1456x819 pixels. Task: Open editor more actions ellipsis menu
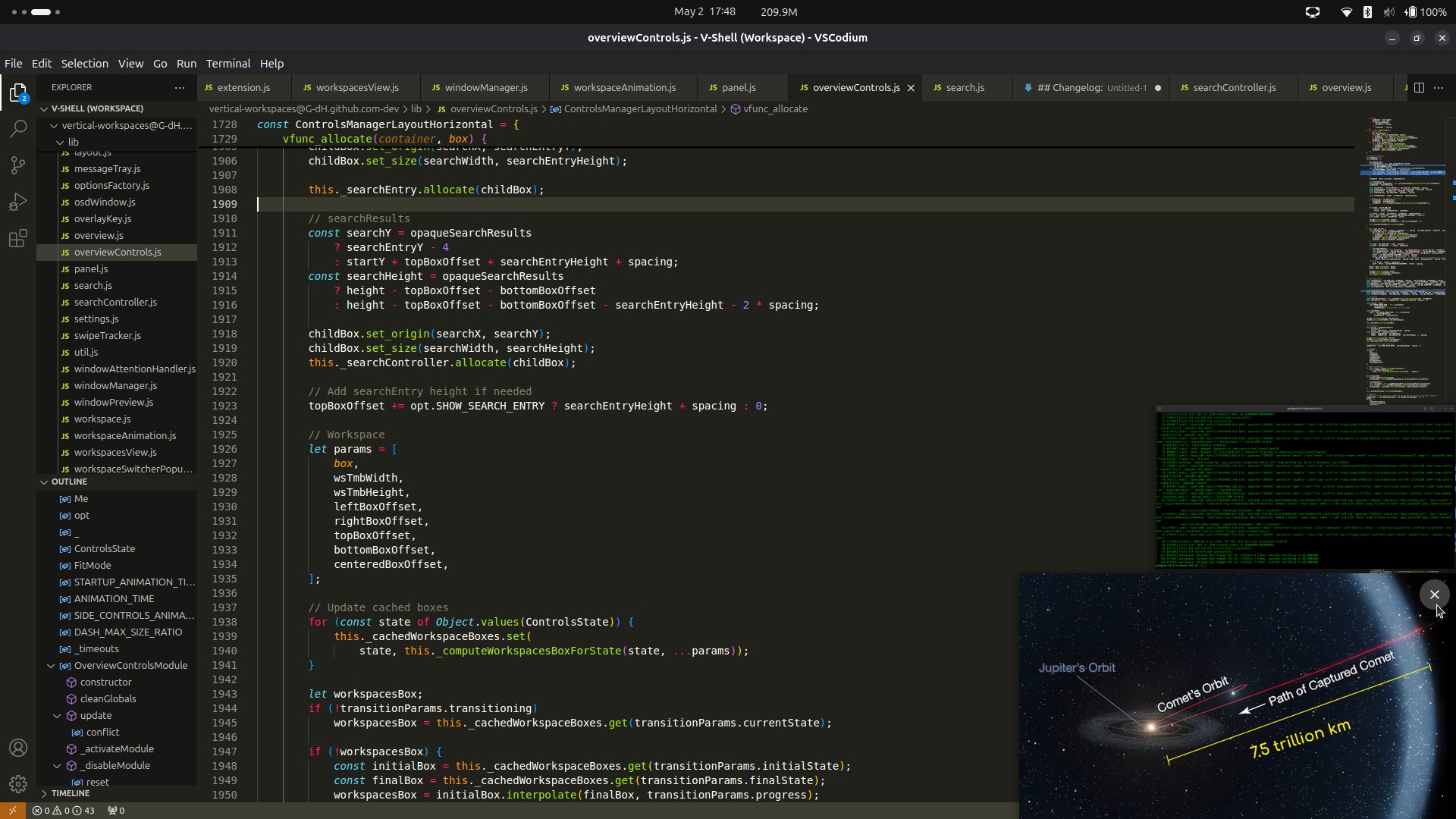(x=1439, y=87)
